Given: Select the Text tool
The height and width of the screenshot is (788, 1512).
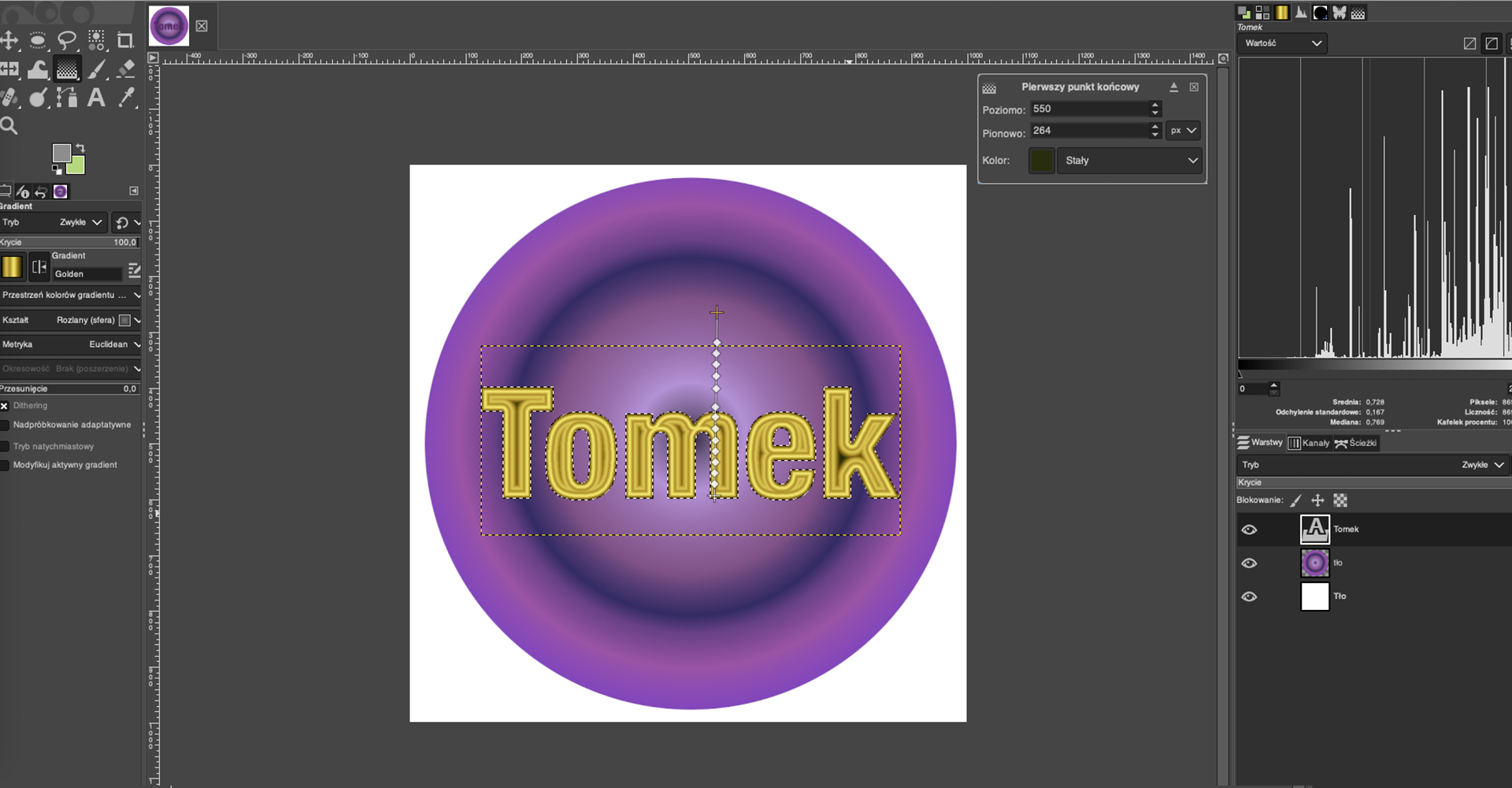Looking at the screenshot, I should [96, 98].
